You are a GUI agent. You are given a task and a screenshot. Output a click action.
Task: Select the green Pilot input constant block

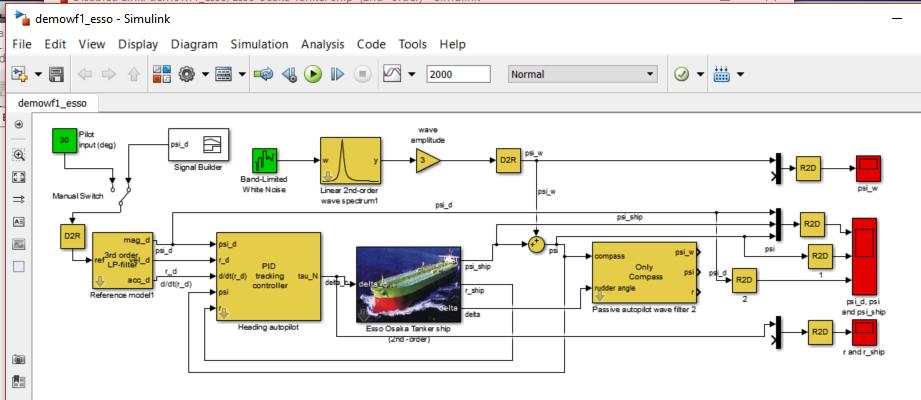click(x=65, y=140)
